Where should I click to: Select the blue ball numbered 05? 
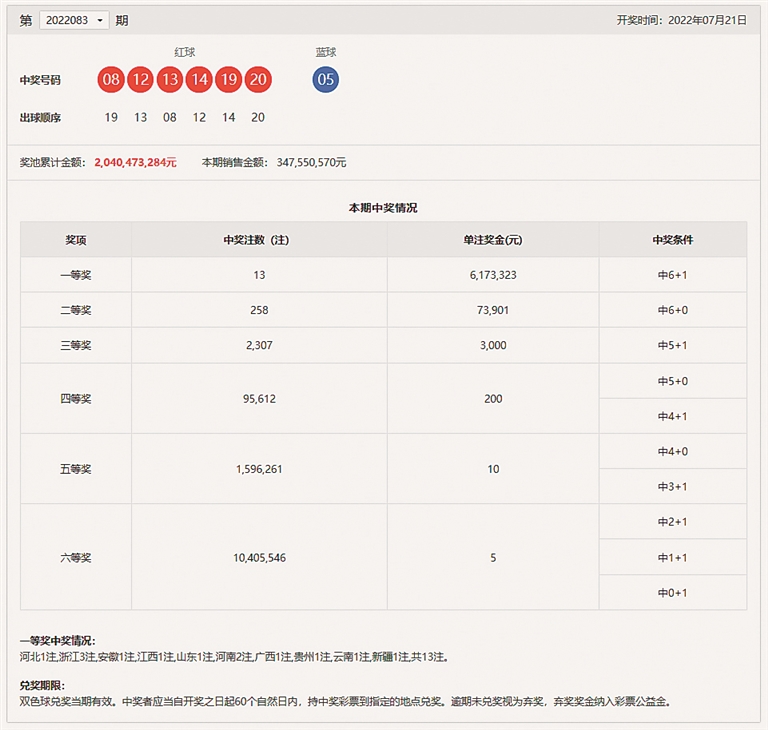[x=325, y=80]
